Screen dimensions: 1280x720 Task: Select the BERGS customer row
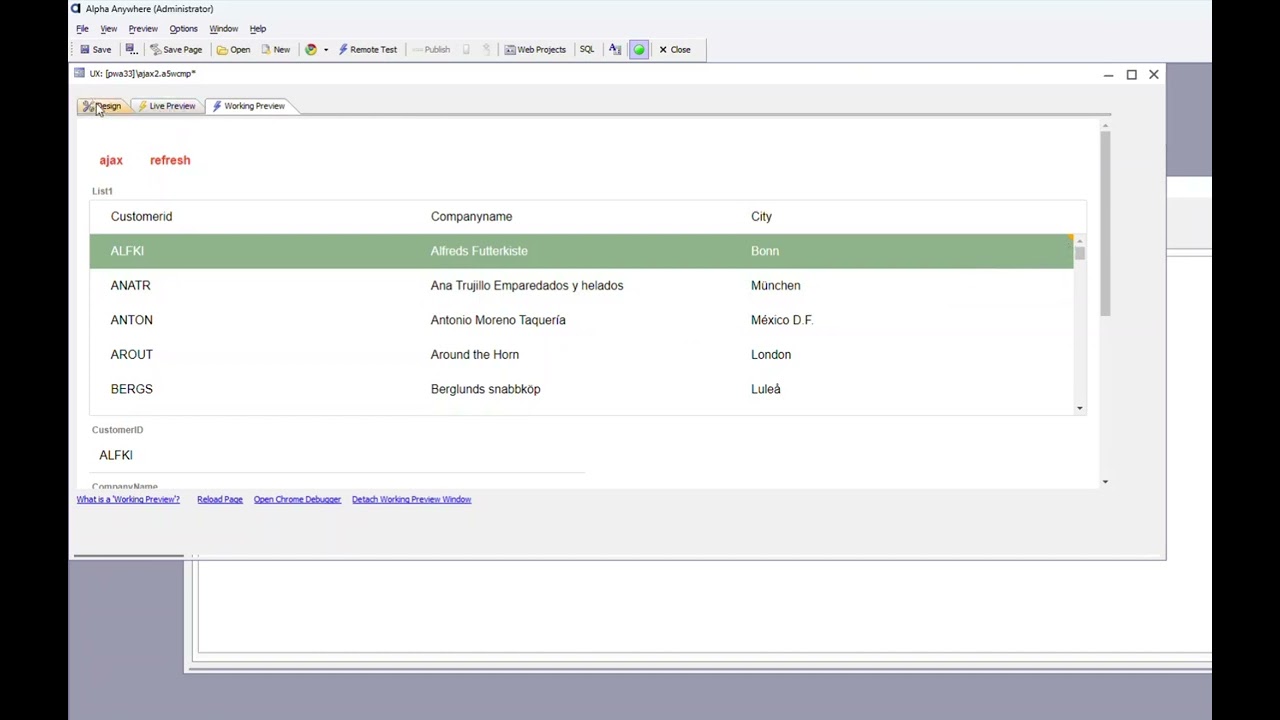(x=581, y=389)
